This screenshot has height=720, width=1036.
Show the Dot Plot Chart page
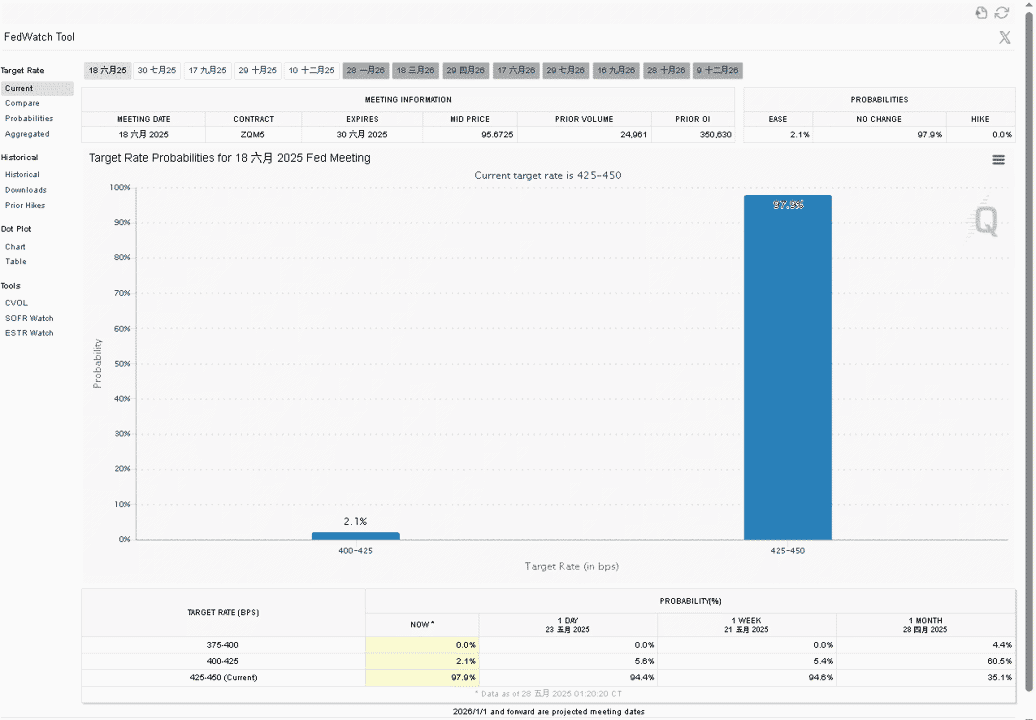(x=15, y=247)
